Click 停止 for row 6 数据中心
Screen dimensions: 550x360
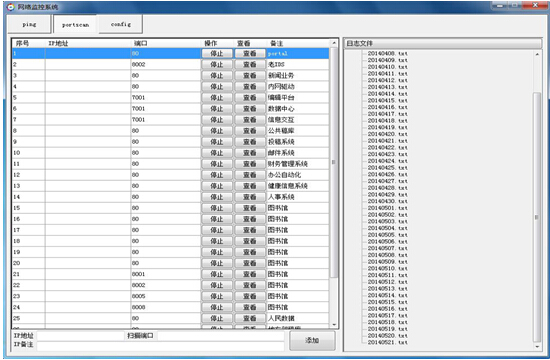pyautogui.click(x=217, y=108)
